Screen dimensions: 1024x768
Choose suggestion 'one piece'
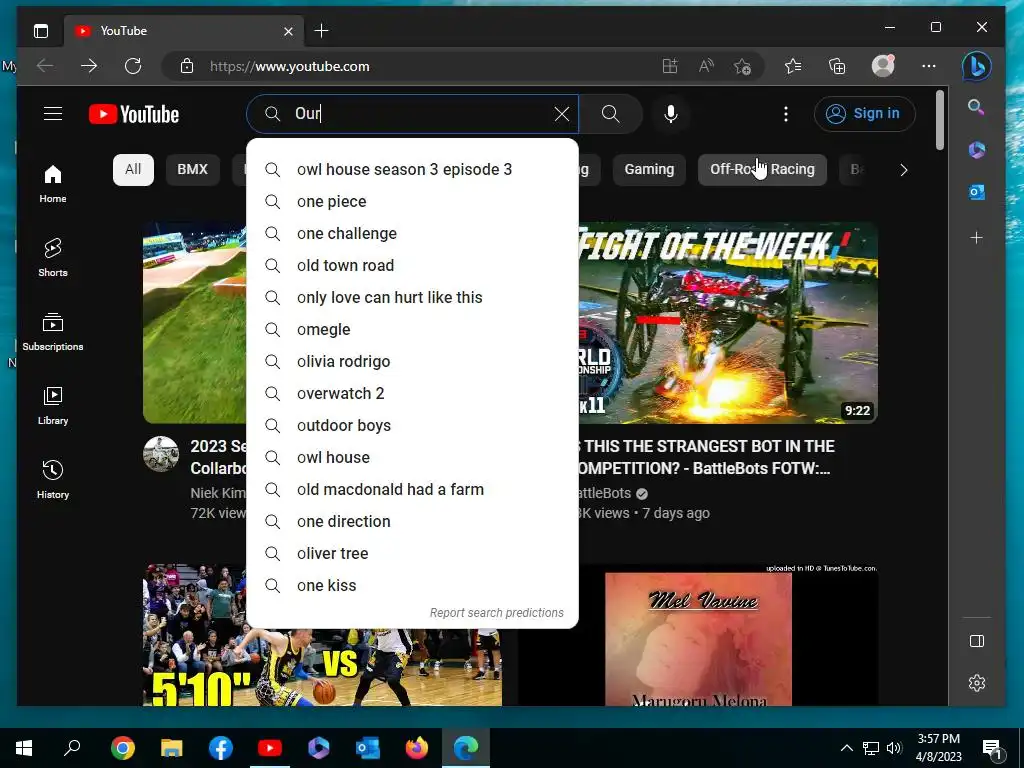413,202
